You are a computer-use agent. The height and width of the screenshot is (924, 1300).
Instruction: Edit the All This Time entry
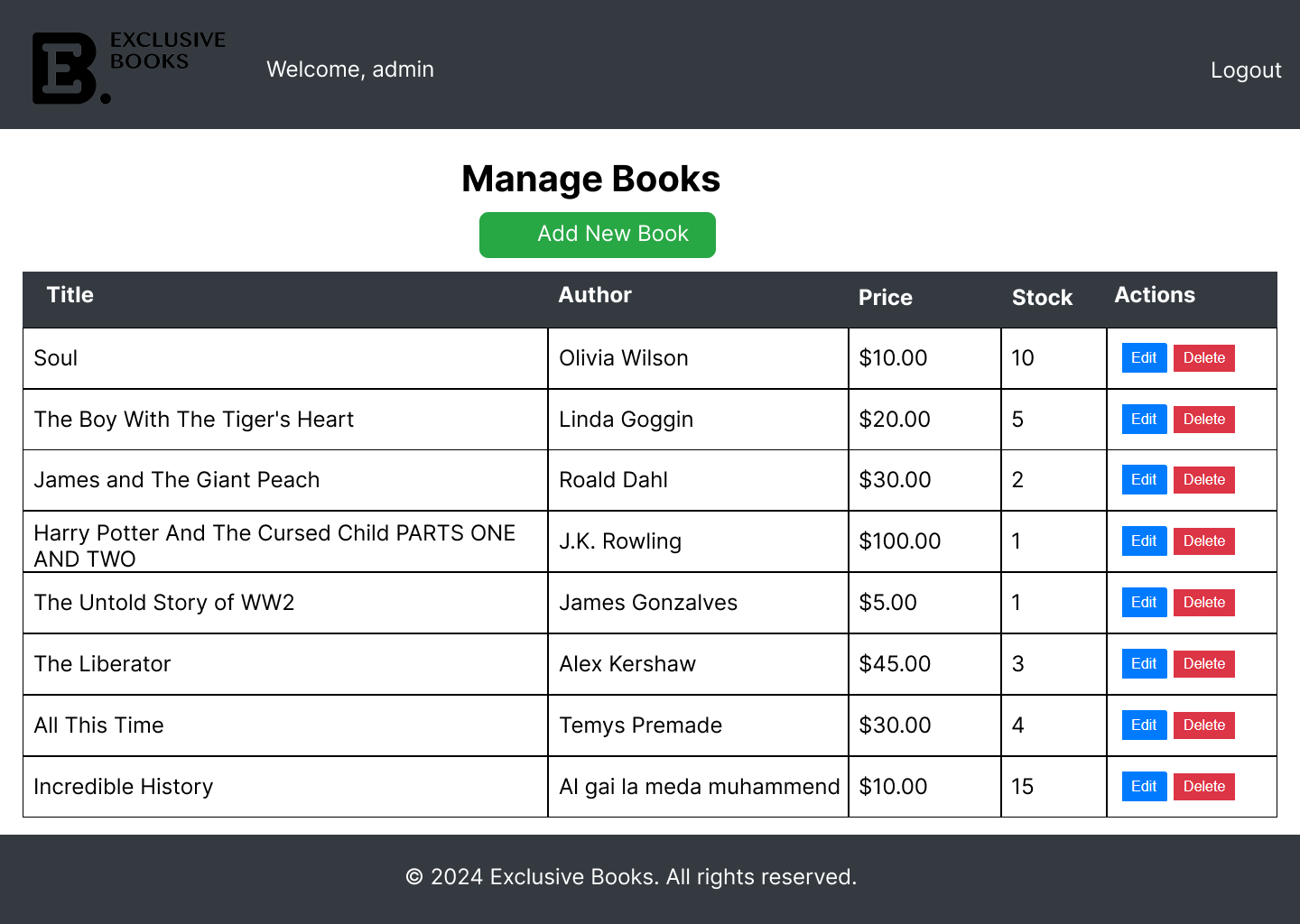click(x=1144, y=725)
